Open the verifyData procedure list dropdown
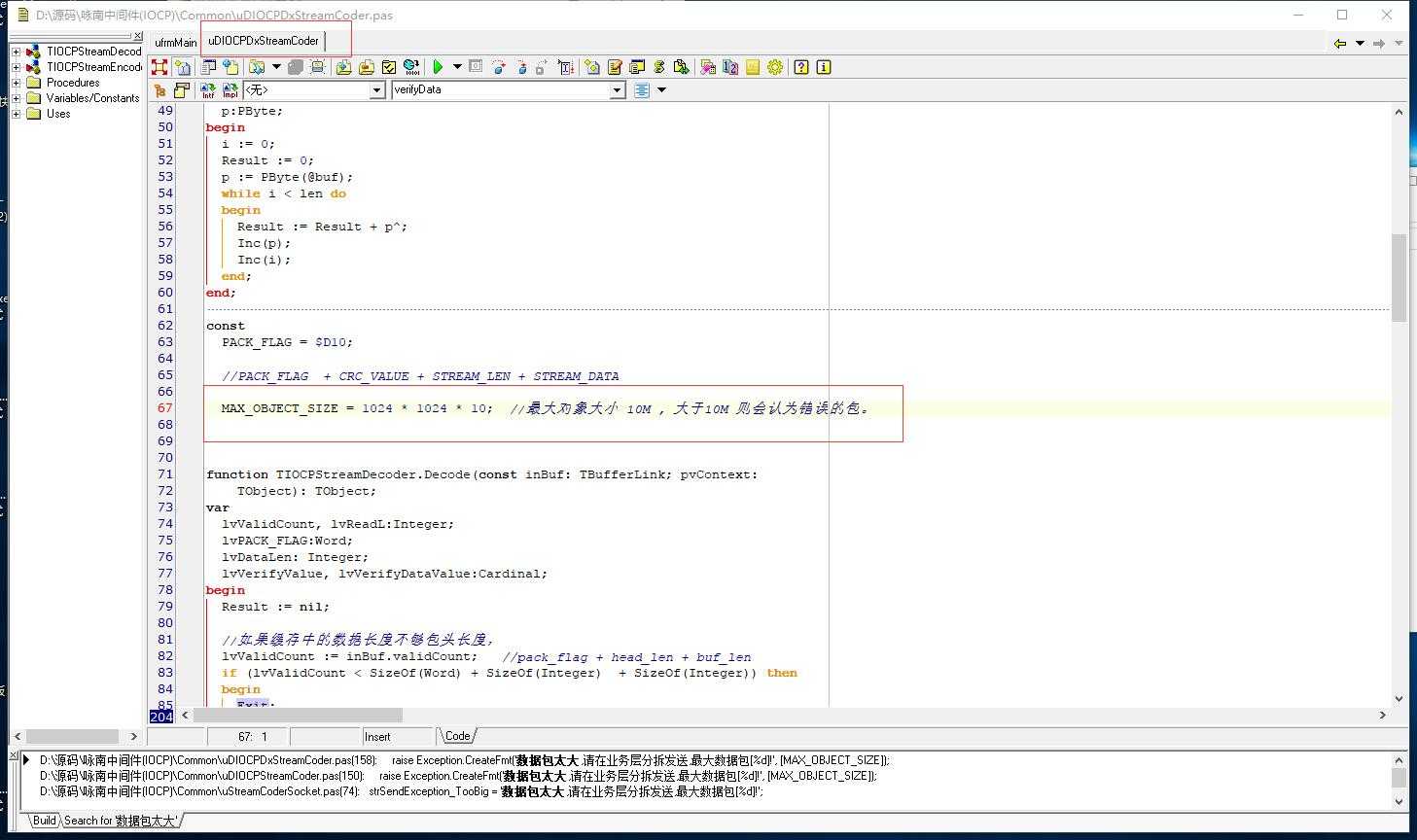This screenshot has height=840, width=1417. coord(617,89)
